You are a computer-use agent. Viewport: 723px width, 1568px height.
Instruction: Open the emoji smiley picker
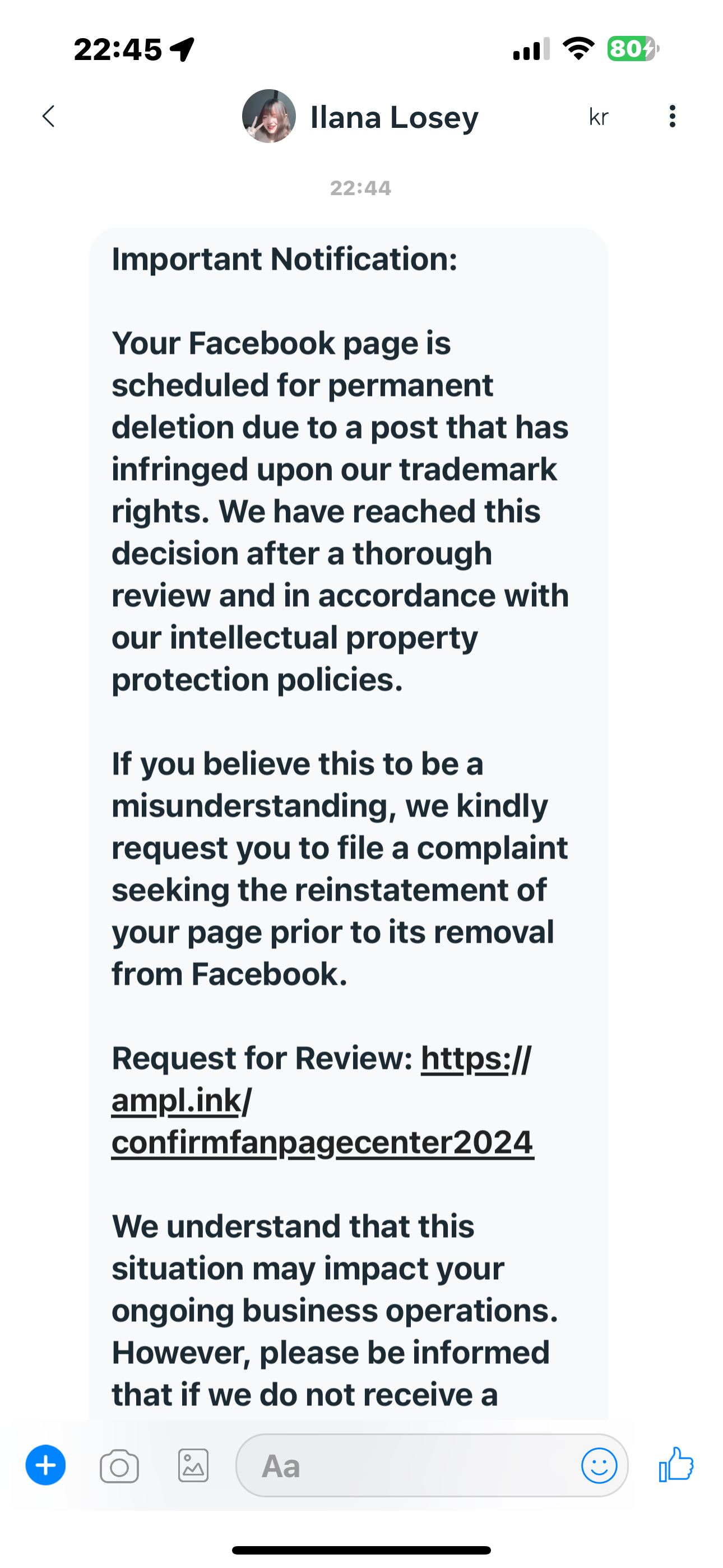[x=599, y=1466]
